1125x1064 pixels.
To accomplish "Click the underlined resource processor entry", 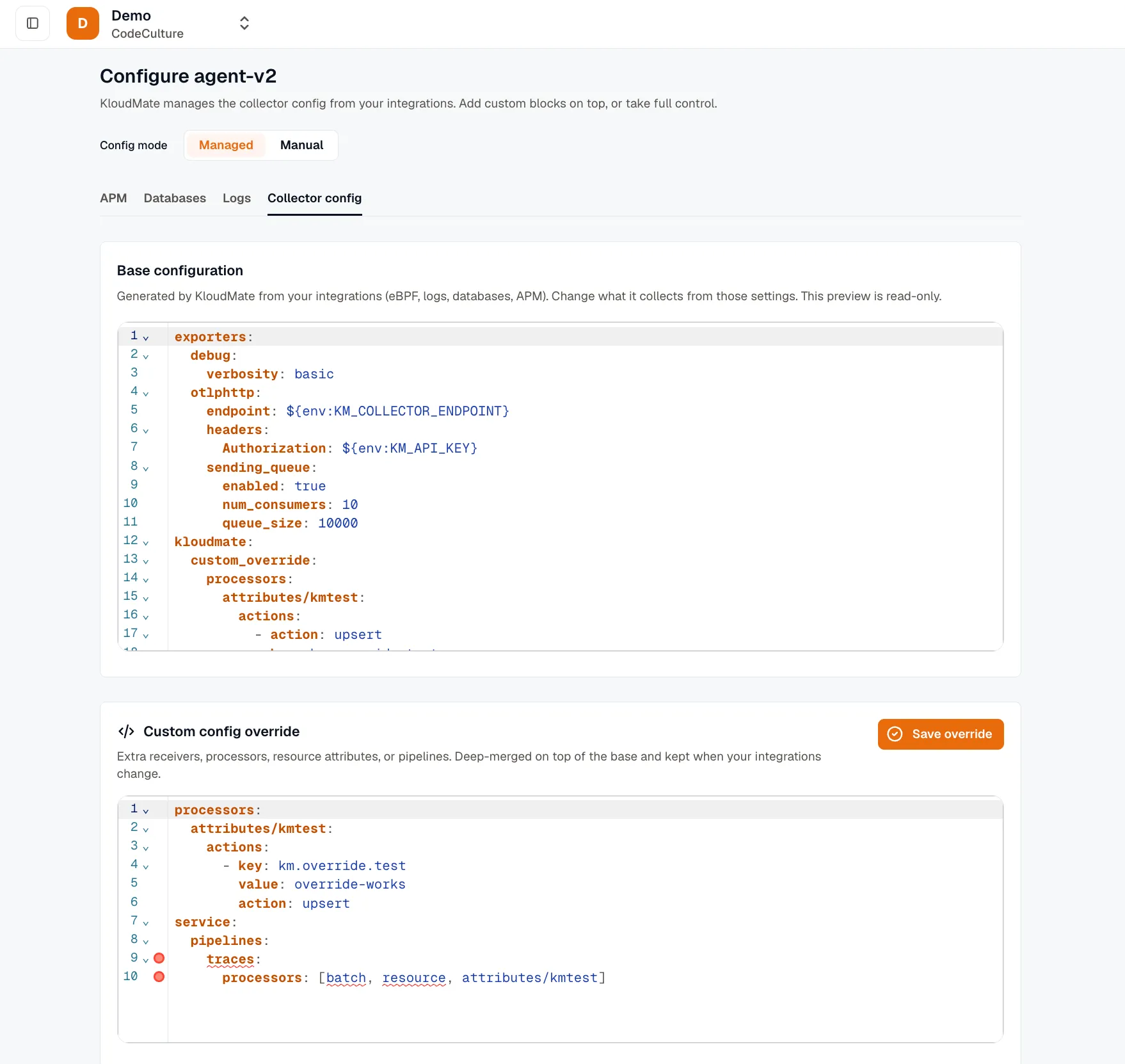I will tap(414, 978).
